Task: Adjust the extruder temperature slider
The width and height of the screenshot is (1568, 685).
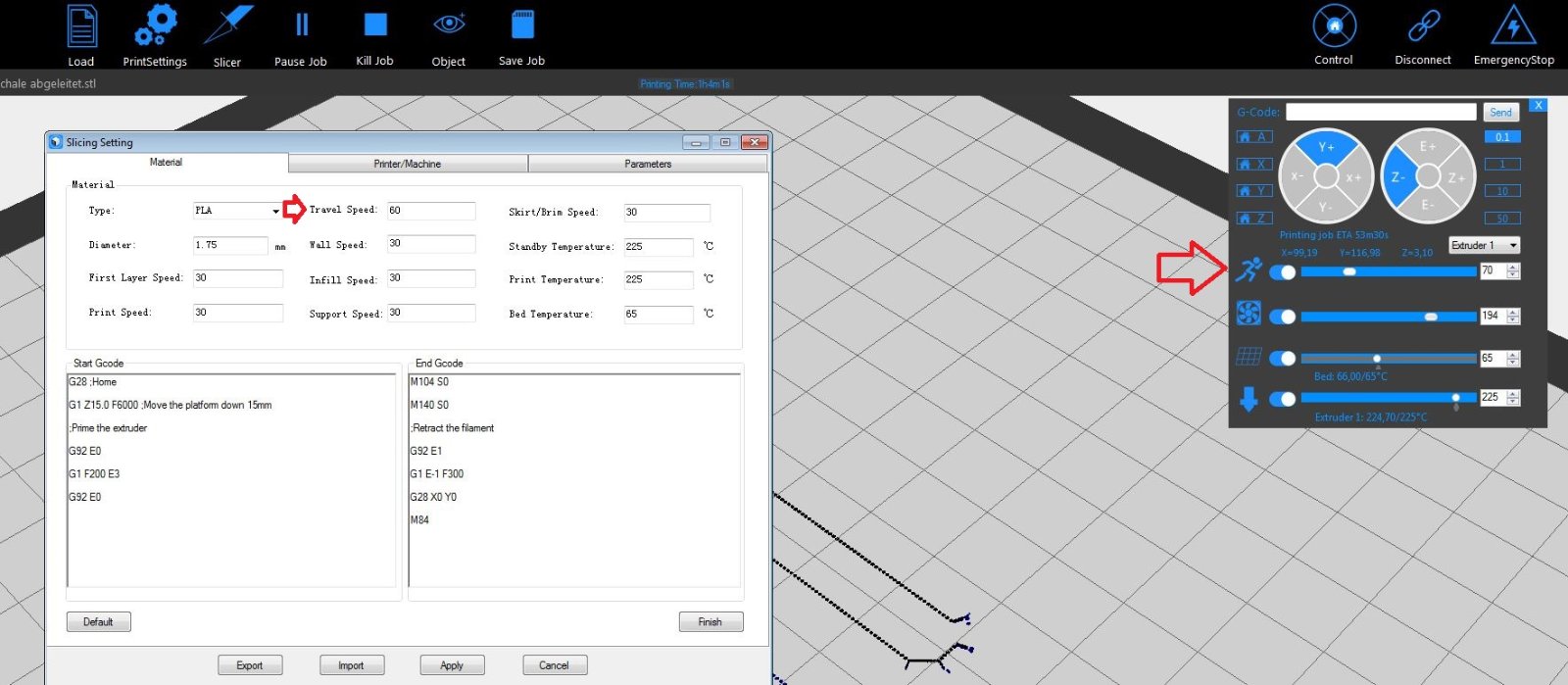Action: tap(1389, 398)
